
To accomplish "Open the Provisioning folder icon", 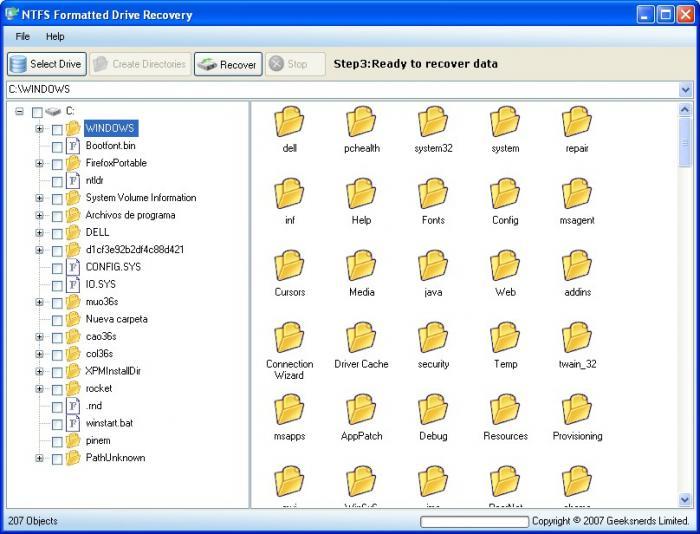I will click(577, 409).
